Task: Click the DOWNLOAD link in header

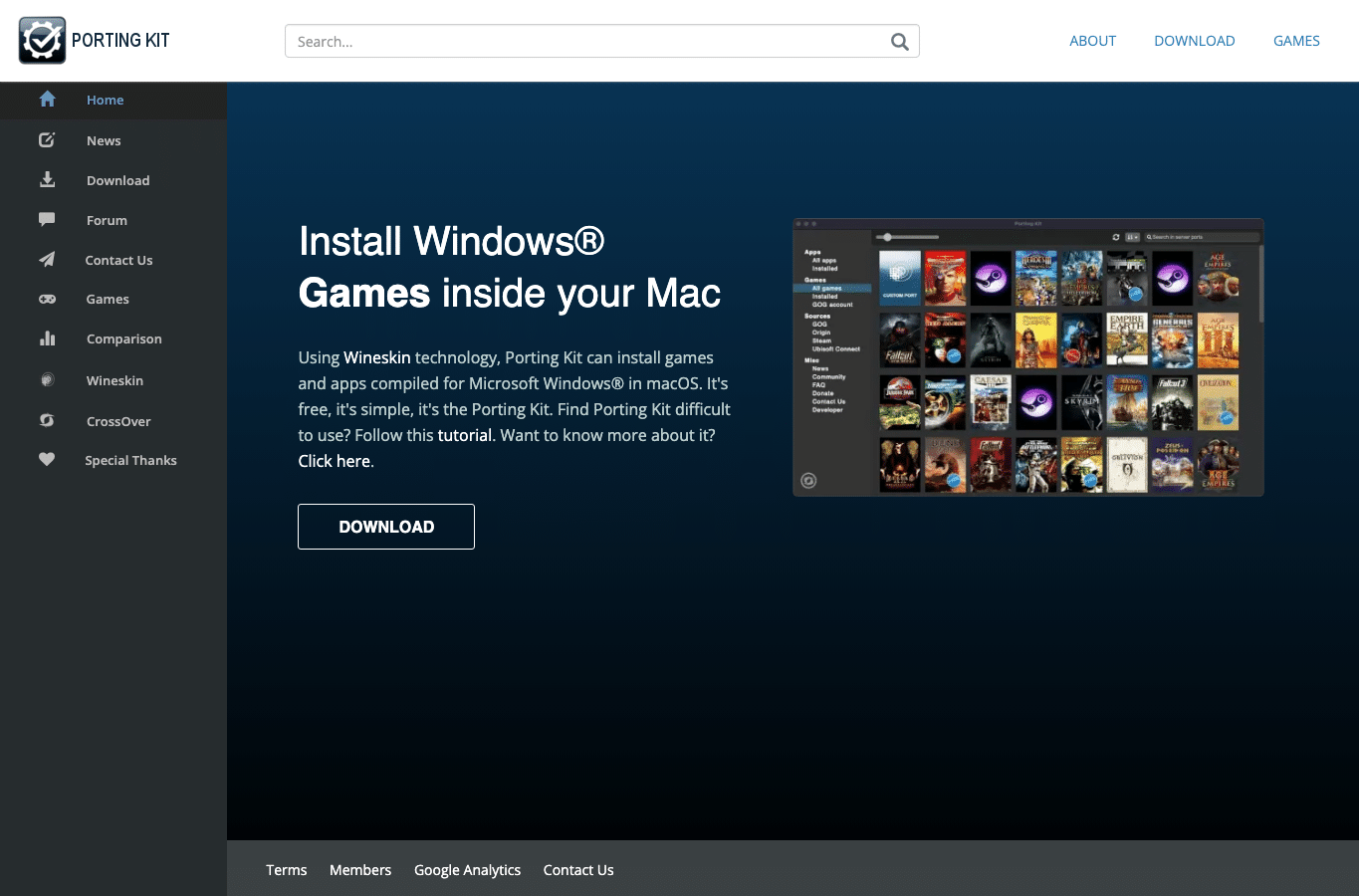Action: tap(1194, 41)
